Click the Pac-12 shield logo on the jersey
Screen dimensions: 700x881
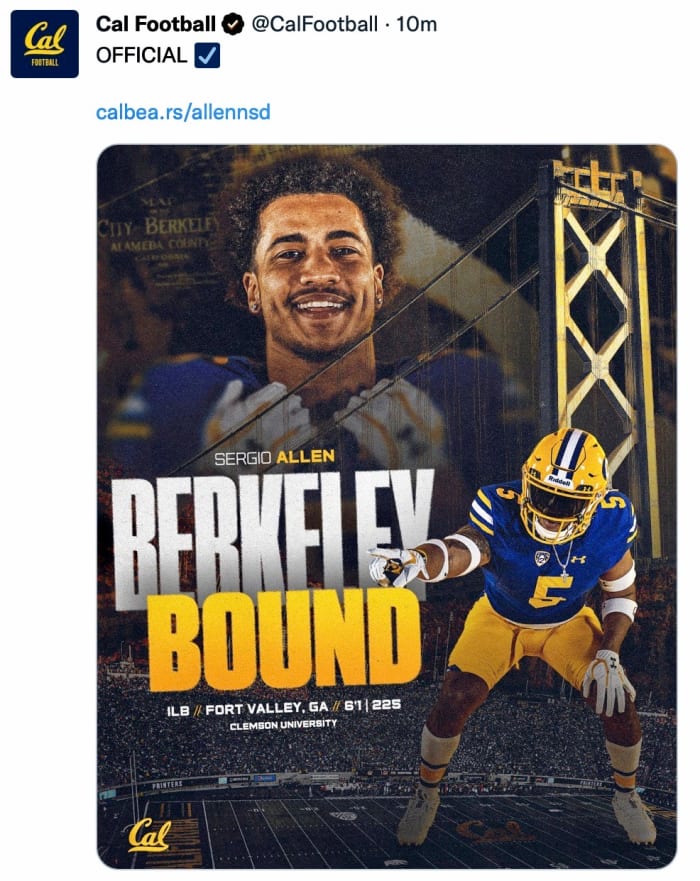click(542, 558)
